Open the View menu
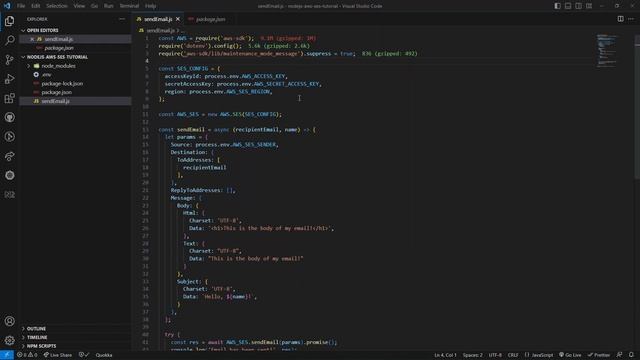This screenshot has height=360, width=640. click(79, 6)
